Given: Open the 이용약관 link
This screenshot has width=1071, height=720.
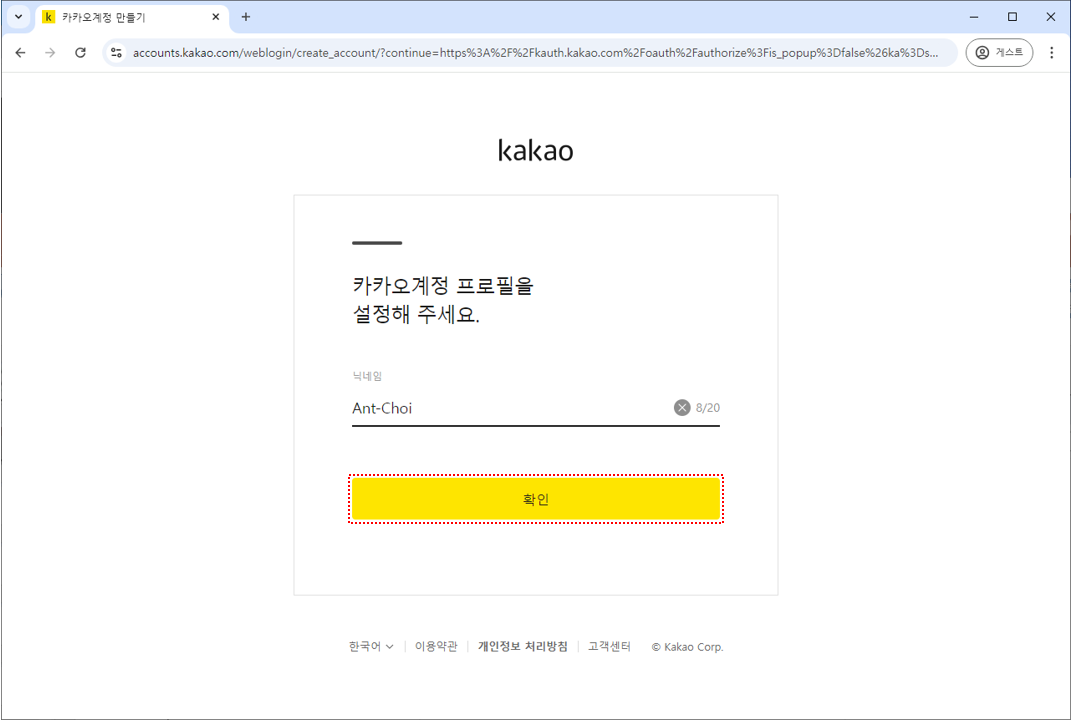Looking at the screenshot, I should pos(436,646).
